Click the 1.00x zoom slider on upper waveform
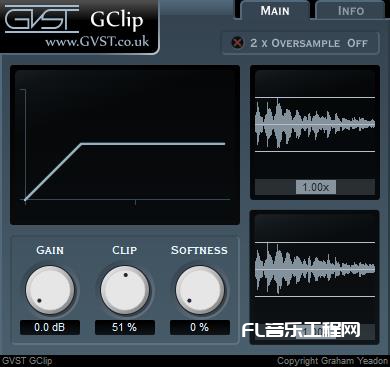 [x=316, y=187]
